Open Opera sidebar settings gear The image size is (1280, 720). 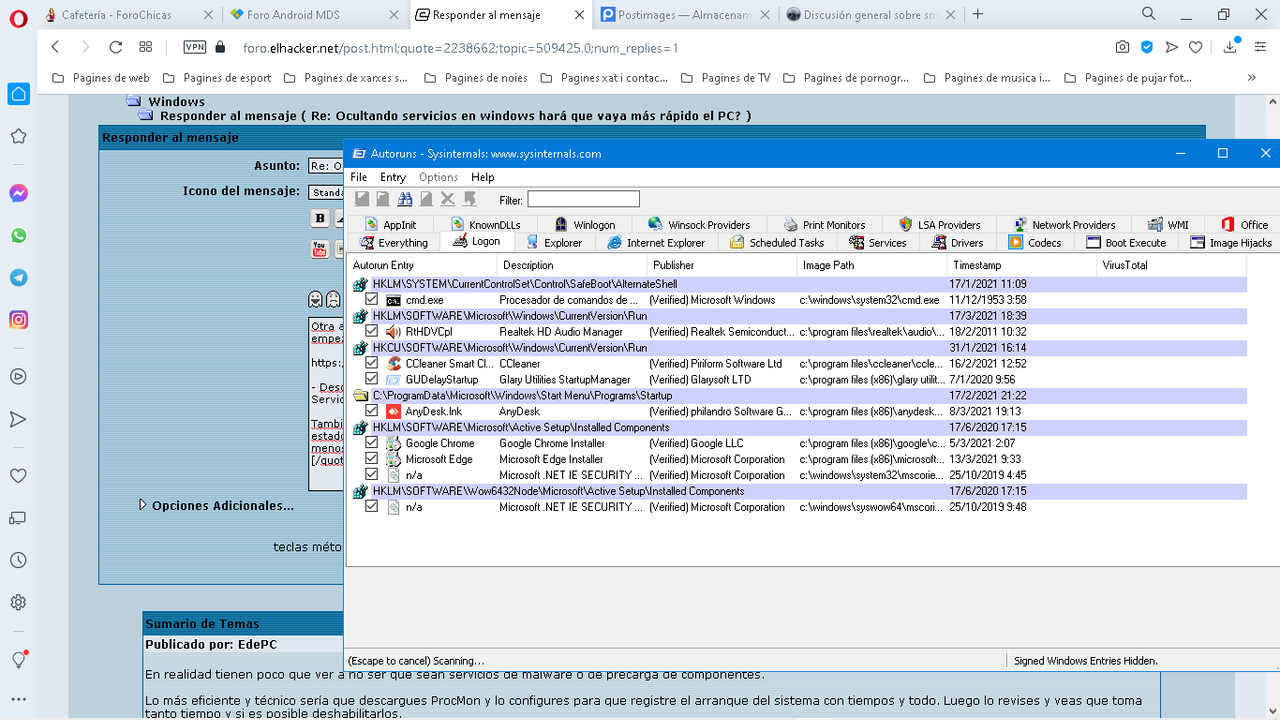(18, 603)
